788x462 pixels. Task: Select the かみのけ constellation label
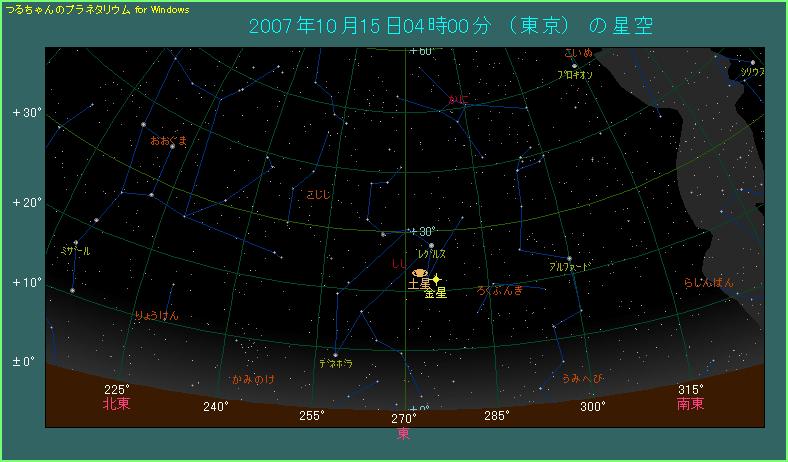point(252,380)
